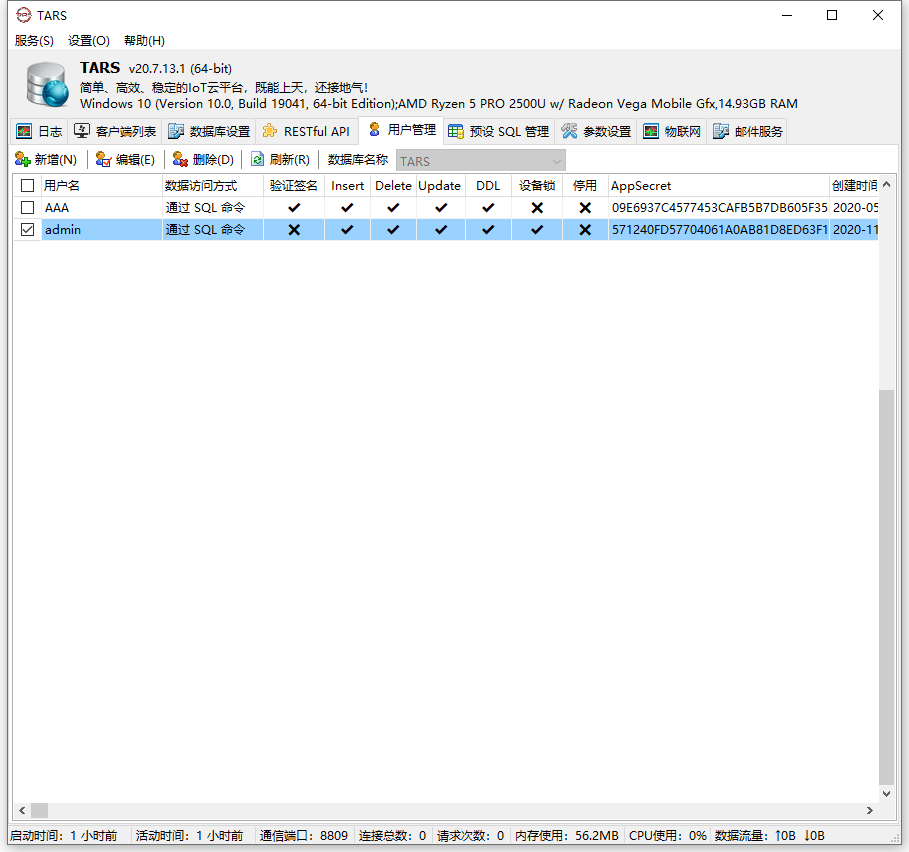Click the CPU使用: 0% status entry
The image size is (909, 852).
click(x=668, y=835)
